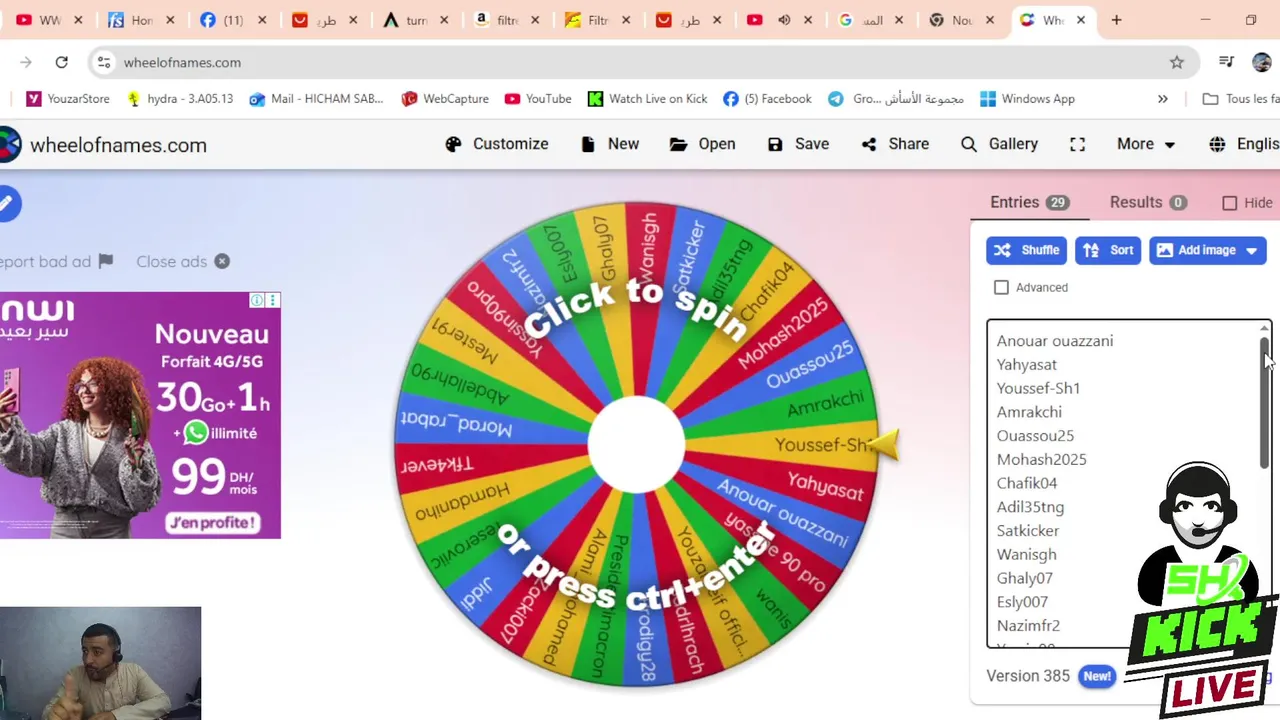
Task: Enable the Advanced checkbox
Action: click(x=1001, y=287)
